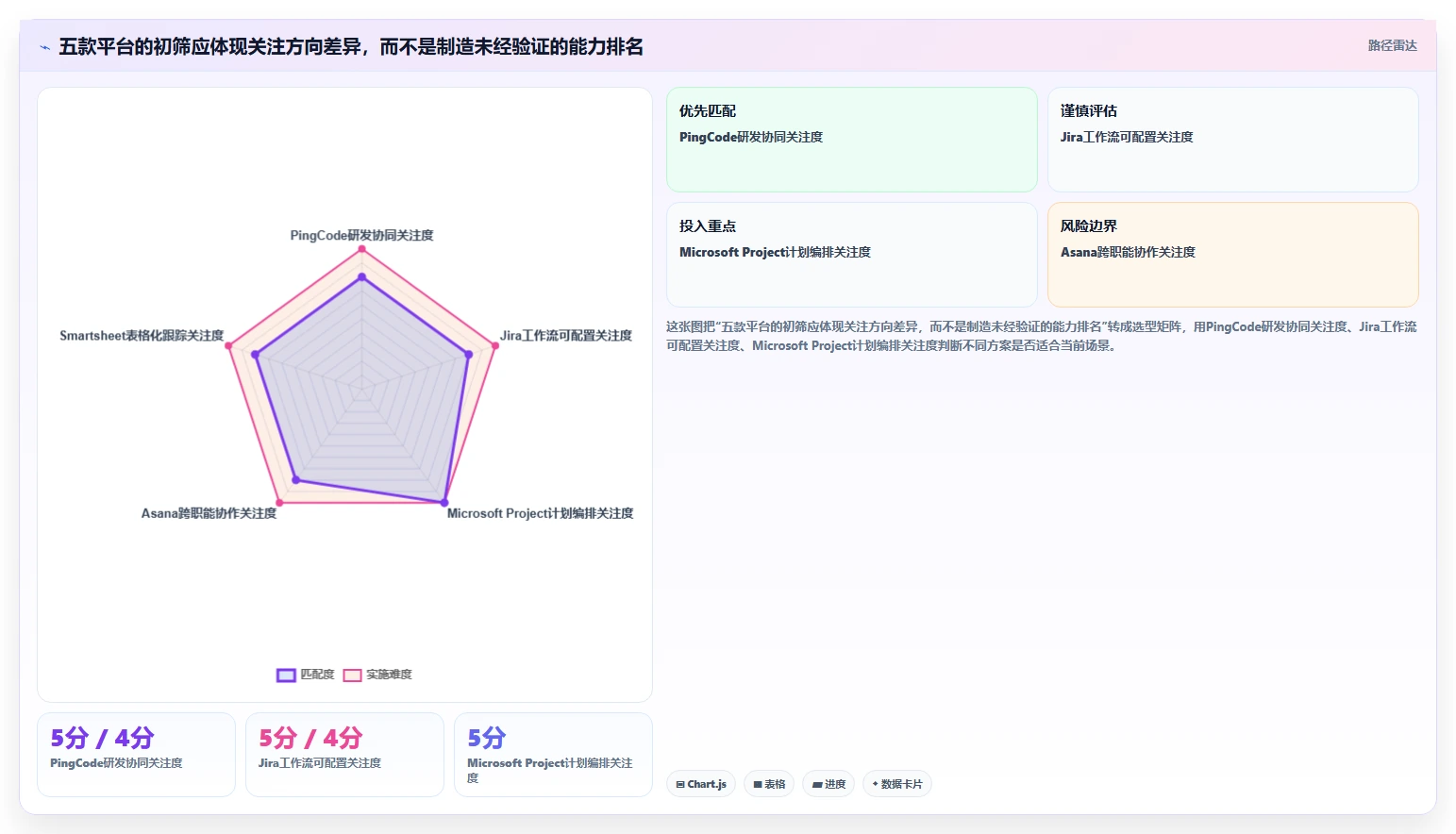Screen dimensions: 1456x834
Task: Click the 实施难度 legend text
Action: [x=389, y=675]
